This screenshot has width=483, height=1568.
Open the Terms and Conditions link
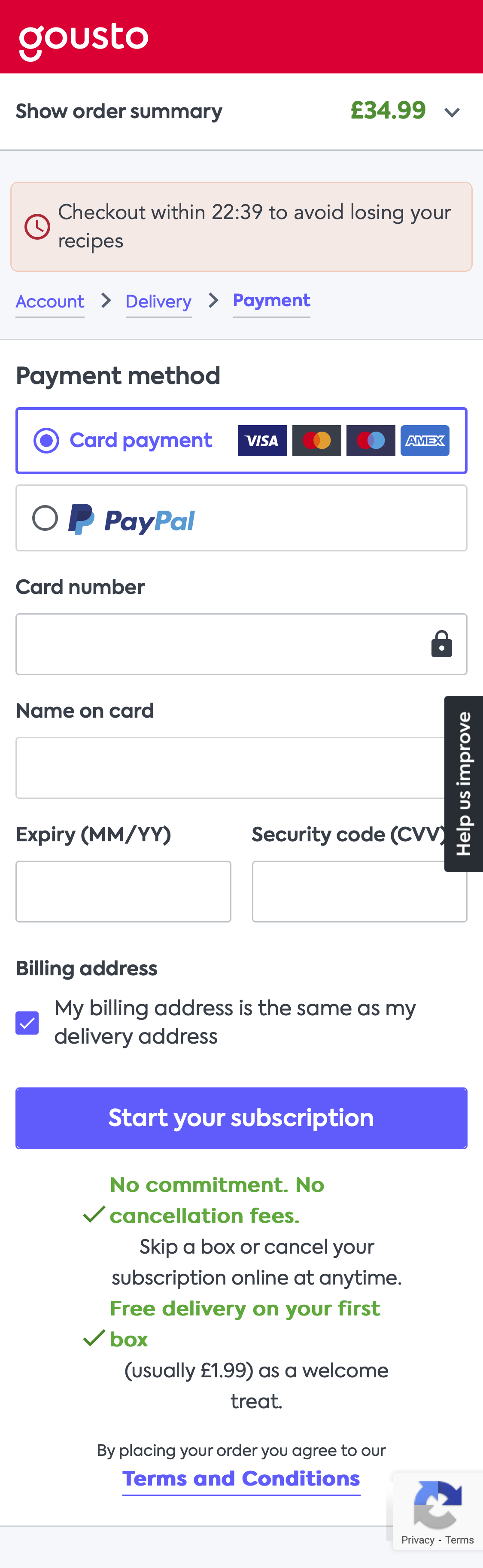(241, 1478)
